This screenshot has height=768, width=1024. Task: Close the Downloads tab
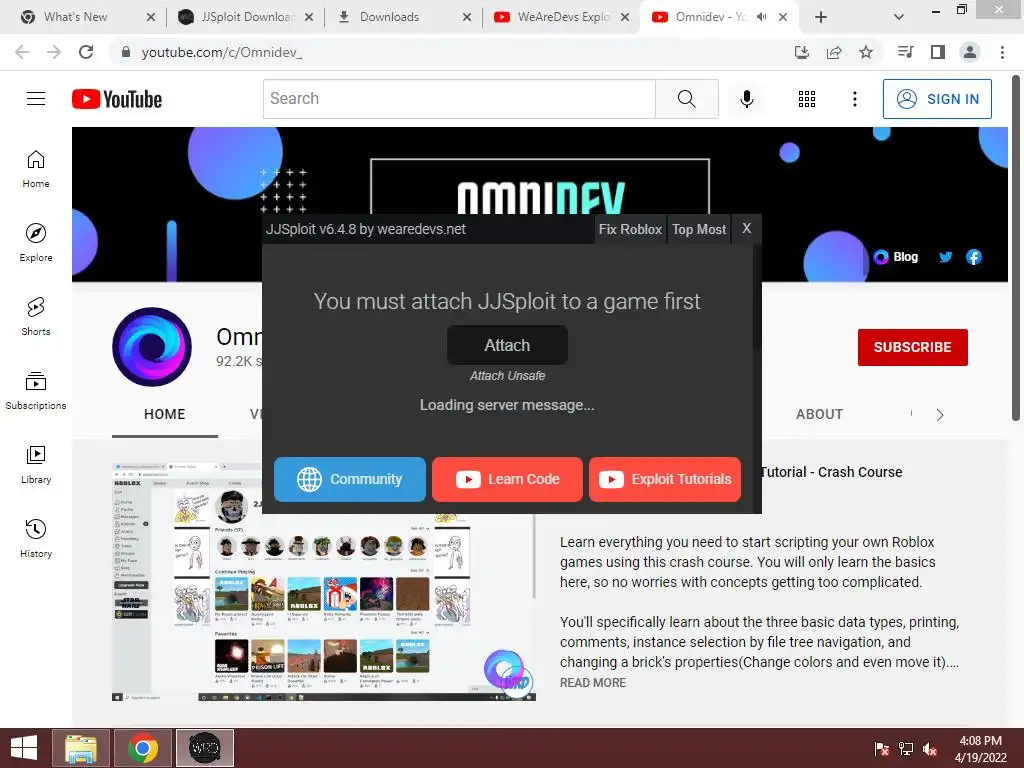pyautogui.click(x=466, y=17)
